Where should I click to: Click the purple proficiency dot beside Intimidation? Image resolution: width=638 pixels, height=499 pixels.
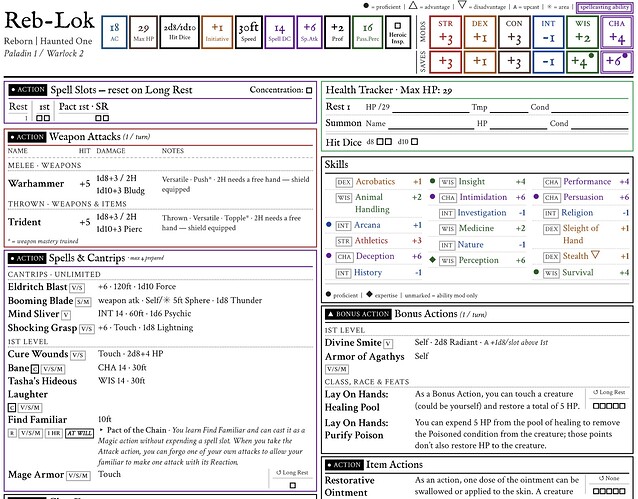coord(433,197)
